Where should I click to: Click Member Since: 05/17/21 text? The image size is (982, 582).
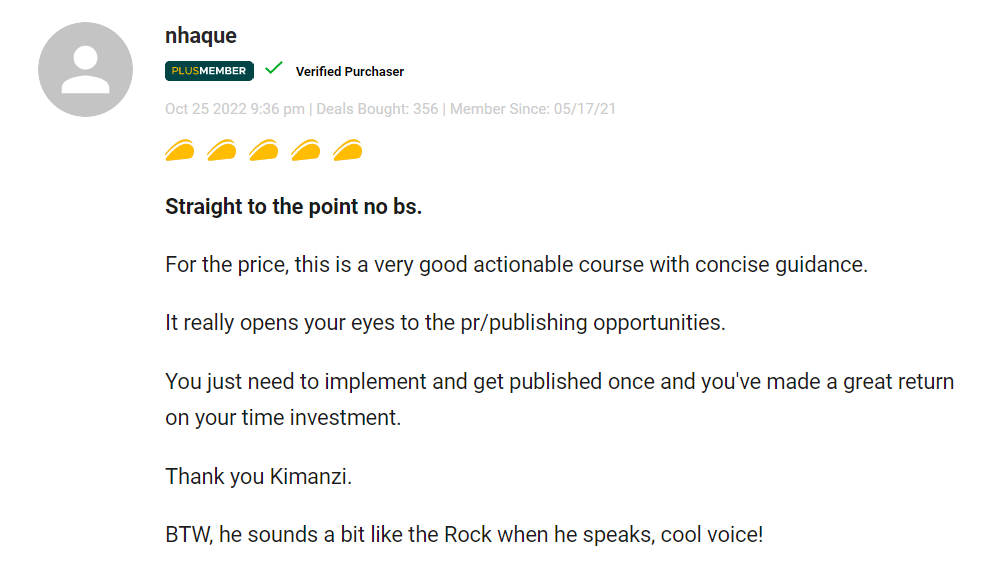(x=533, y=109)
